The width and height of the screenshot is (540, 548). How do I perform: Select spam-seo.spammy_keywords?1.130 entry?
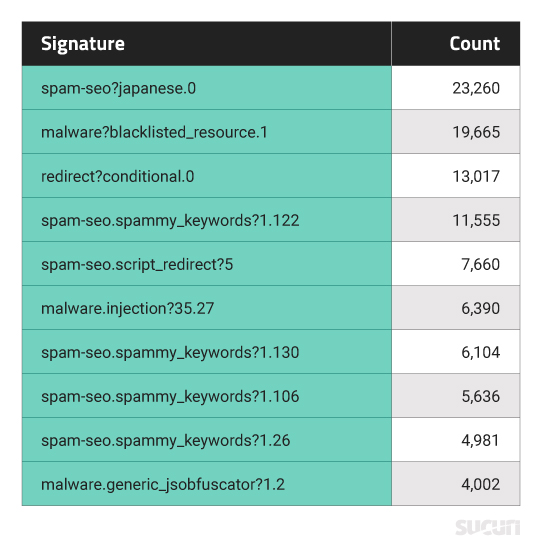click(x=271, y=352)
